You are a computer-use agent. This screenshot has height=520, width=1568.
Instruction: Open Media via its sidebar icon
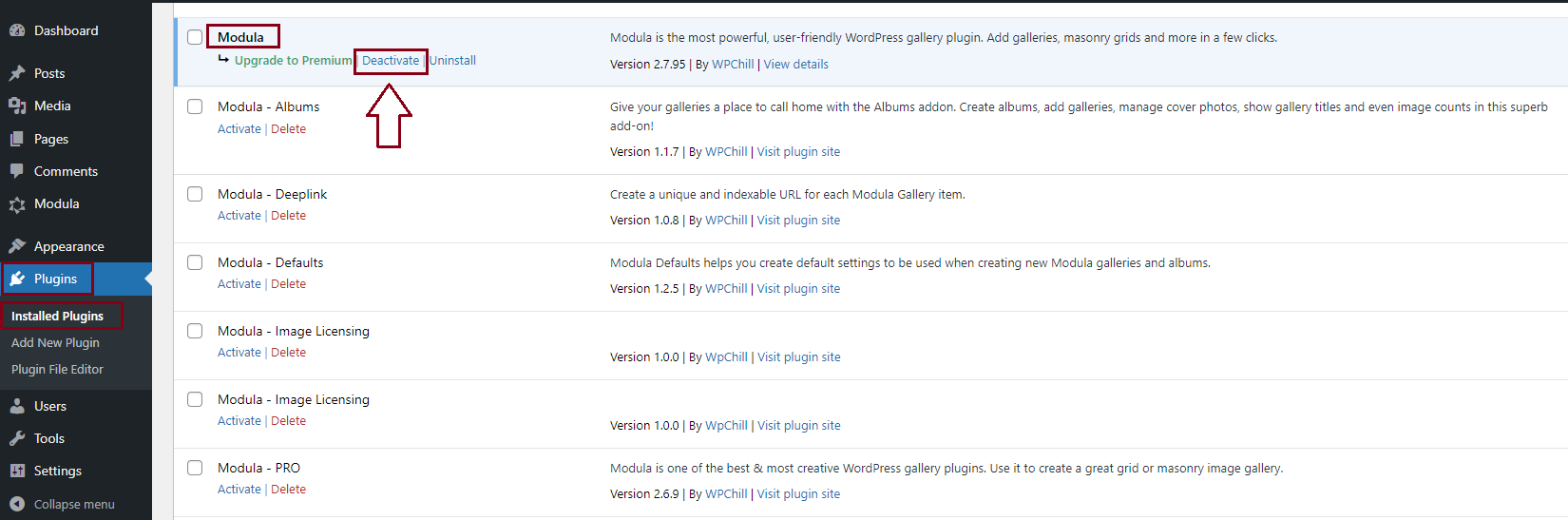click(x=17, y=106)
